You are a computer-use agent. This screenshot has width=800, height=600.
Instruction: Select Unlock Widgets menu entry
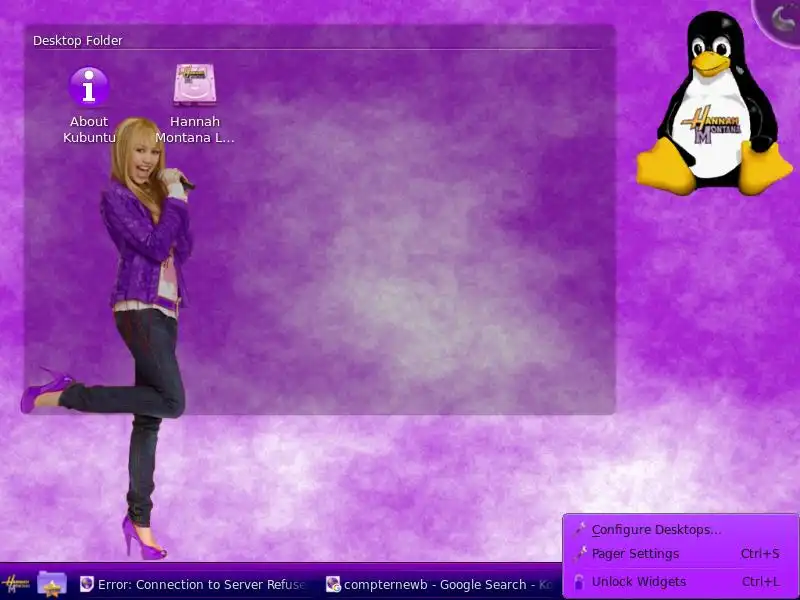[x=681, y=582]
